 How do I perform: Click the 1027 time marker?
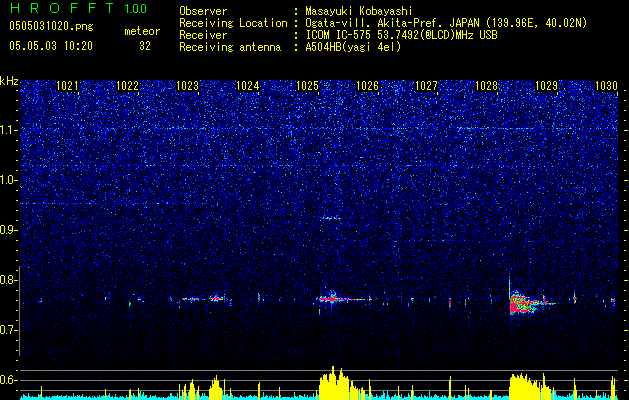[426, 86]
